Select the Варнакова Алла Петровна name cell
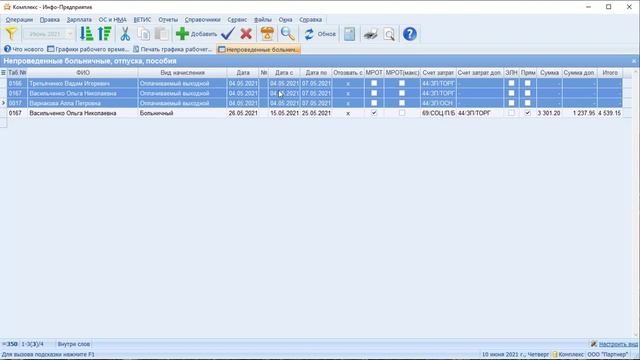Viewport: 640px width, 360px height. pos(83,103)
